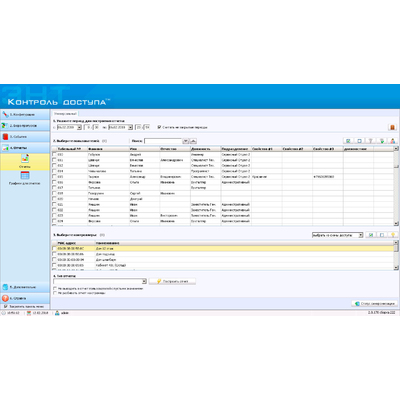Tick checkbox for employee Дмитрий row
The image size is (400, 400).
pyautogui.click(x=54, y=199)
